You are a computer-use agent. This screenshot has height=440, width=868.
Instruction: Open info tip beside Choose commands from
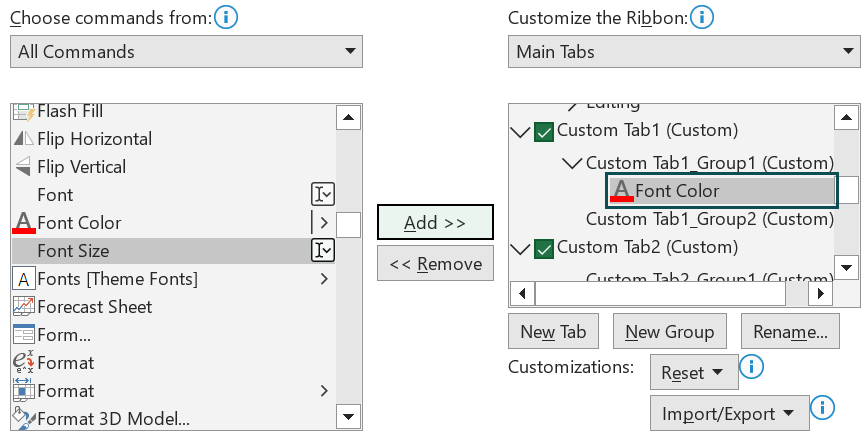(226, 18)
